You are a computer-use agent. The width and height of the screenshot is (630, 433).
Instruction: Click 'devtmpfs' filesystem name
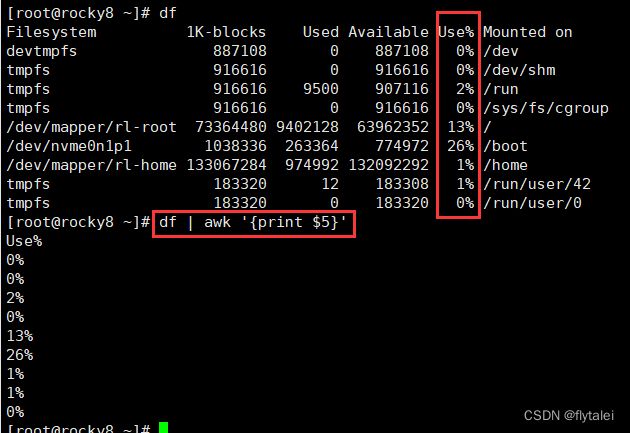tap(42, 51)
